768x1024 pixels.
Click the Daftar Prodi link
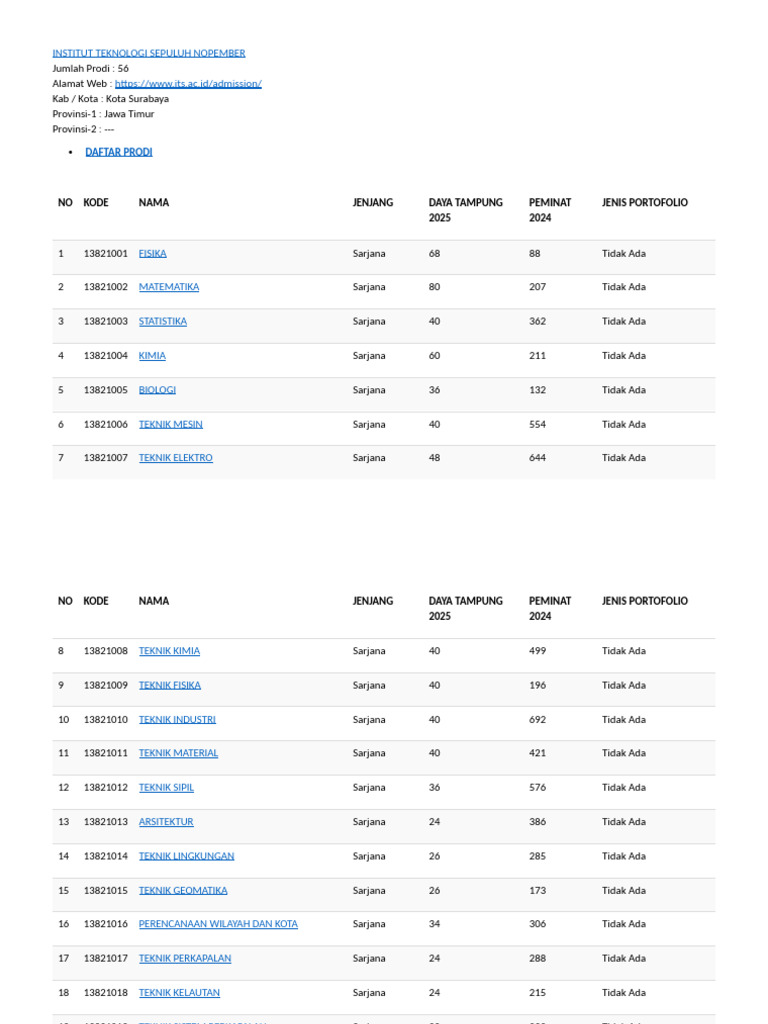[119, 152]
